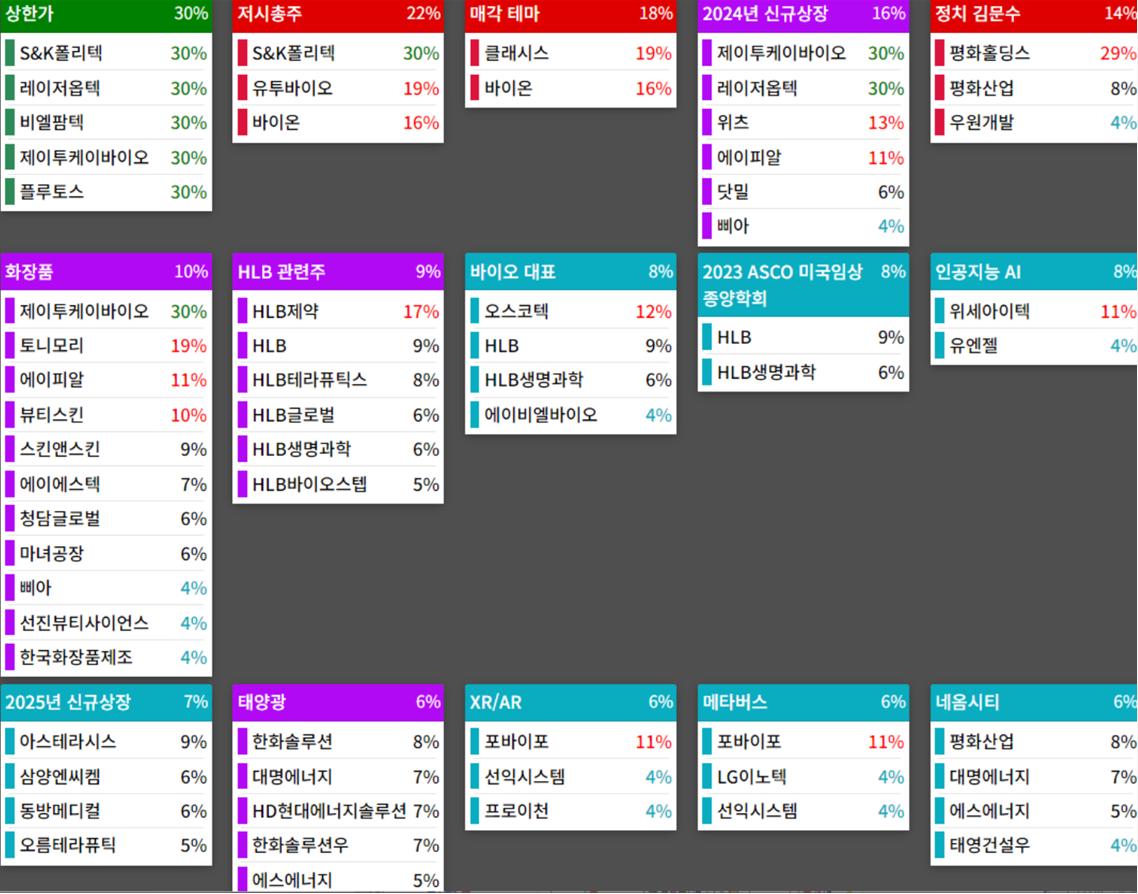Select 아스테라시스 in the 2025년 신규상장 card
Screen dimensions: 1138x894
[106, 742]
